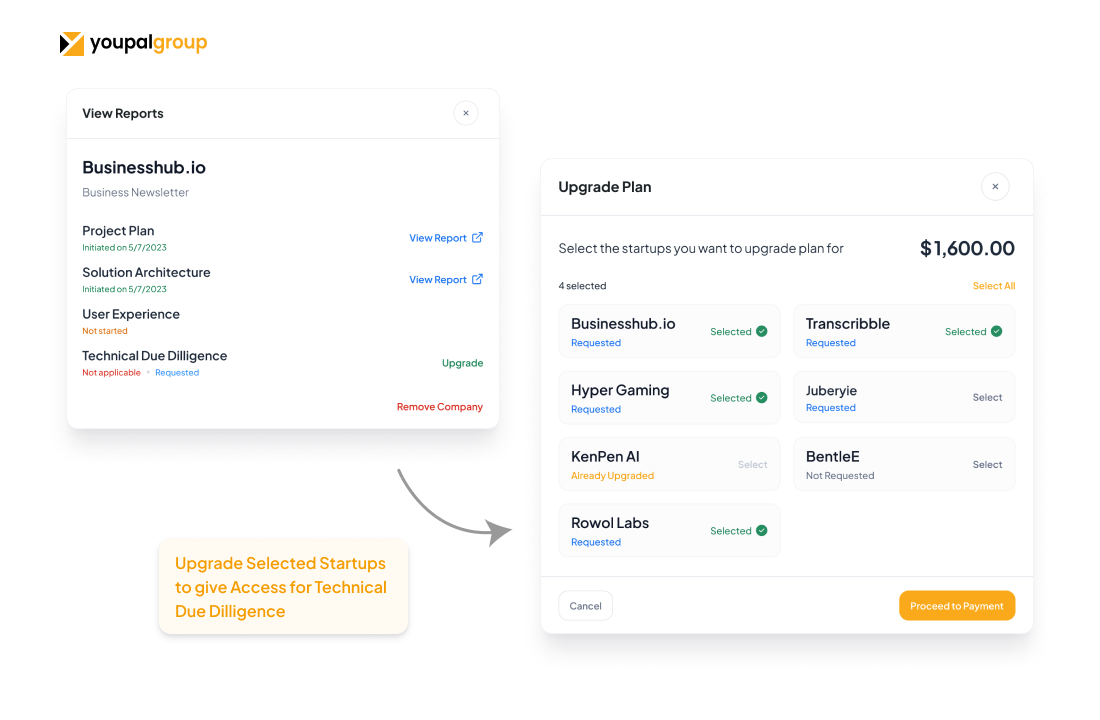1100x720 pixels.
Task: Open external link icon for Solution Architecture report
Action: (x=477, y=279)
